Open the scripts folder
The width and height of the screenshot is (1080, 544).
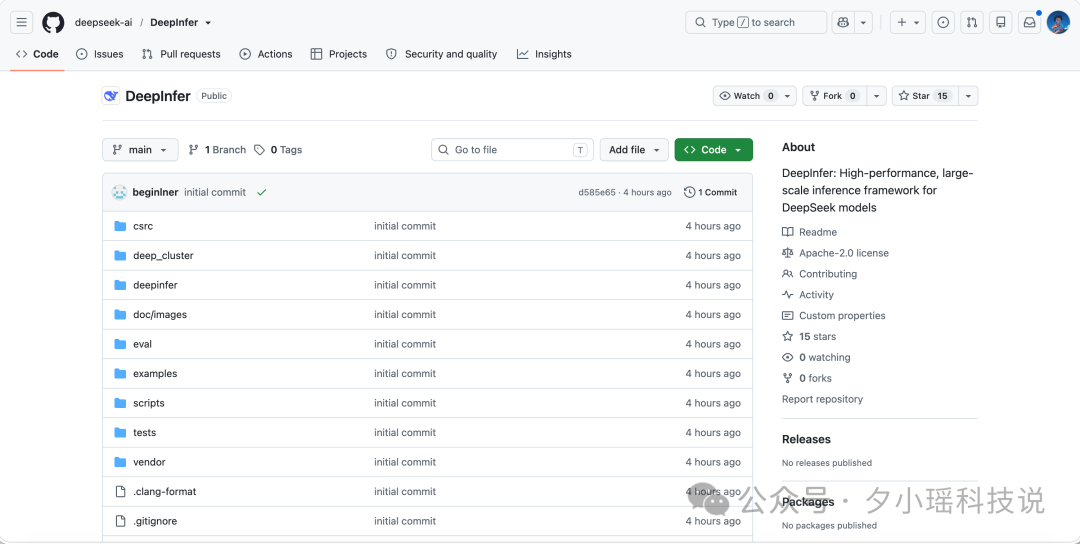[x=149, y=404]
